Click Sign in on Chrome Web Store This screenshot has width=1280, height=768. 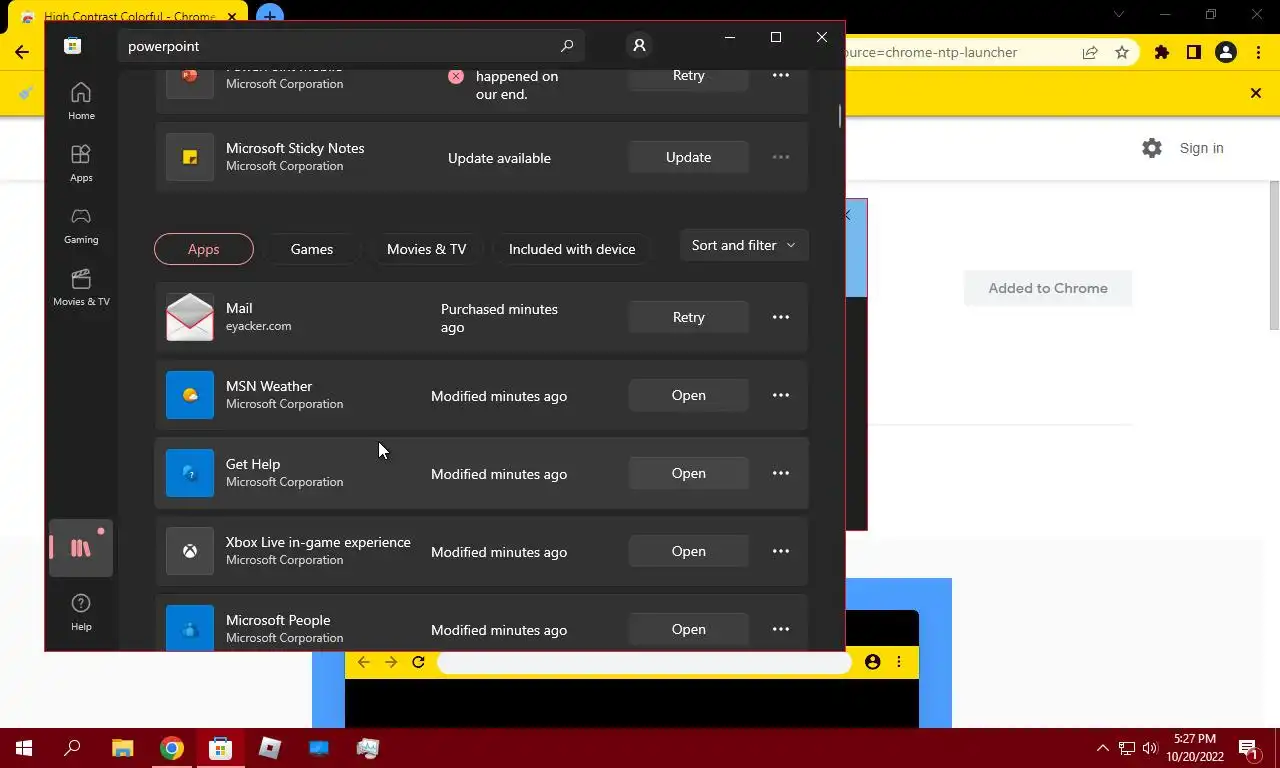[x=1201, y=148]
